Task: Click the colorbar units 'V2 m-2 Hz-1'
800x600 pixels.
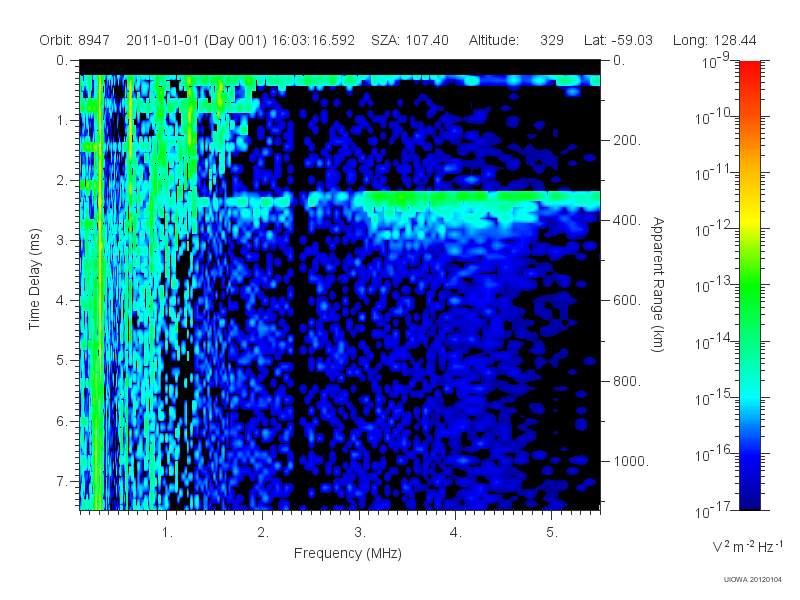Action: pos(747,546)
